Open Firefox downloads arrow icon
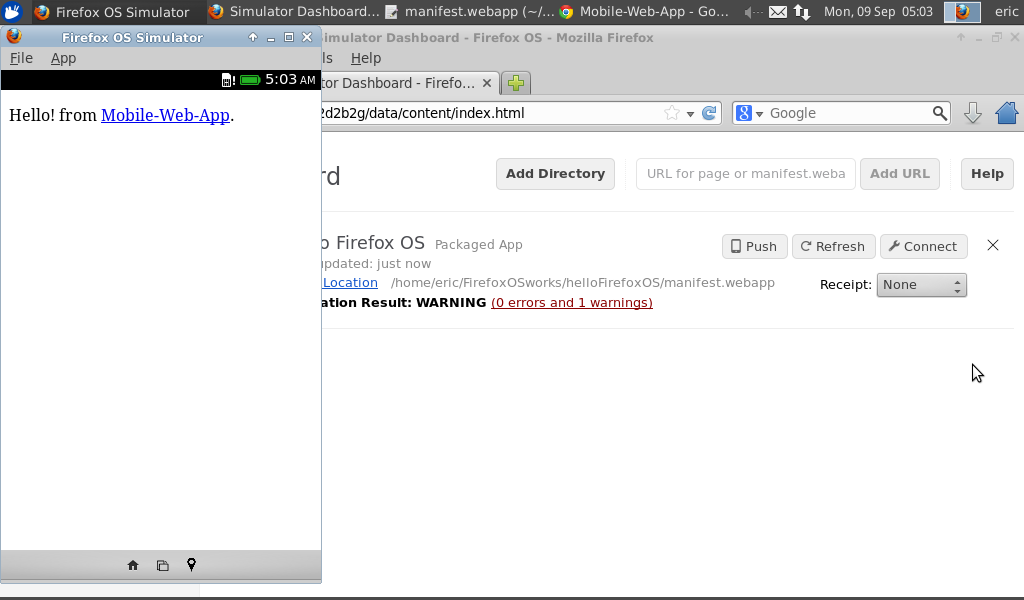This screenshot has height=600, width=1024. (972, 113)
